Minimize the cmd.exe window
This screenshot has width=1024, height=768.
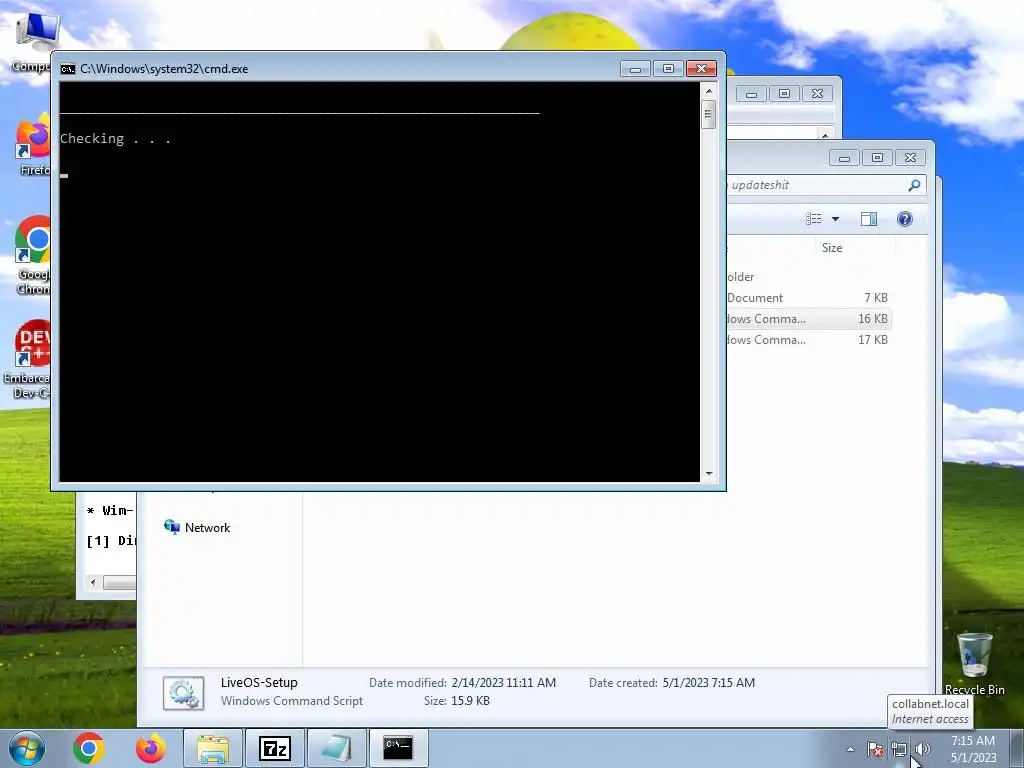coord(635,69)
